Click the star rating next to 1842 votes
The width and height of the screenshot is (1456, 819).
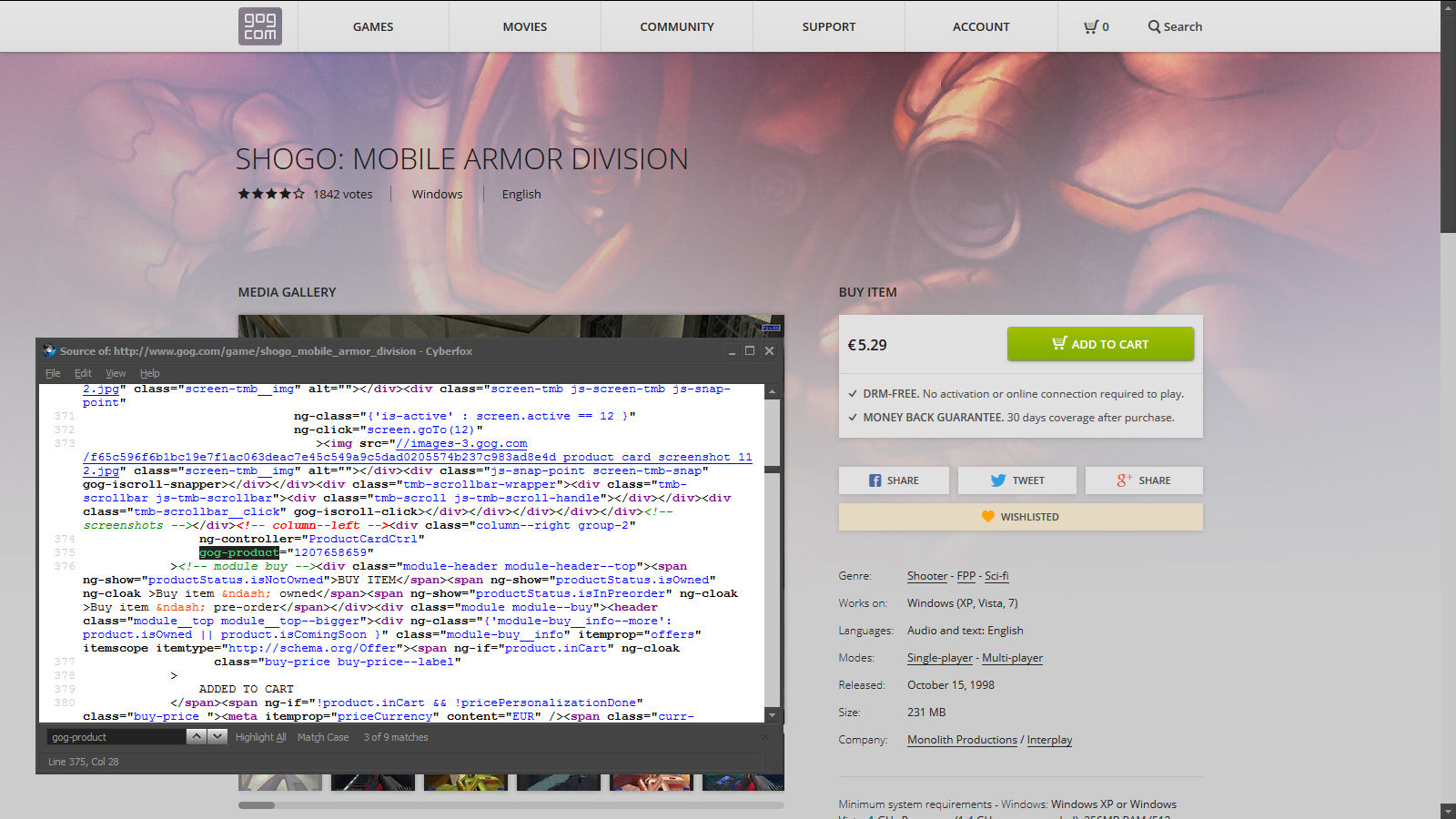[x=271, y=194]
